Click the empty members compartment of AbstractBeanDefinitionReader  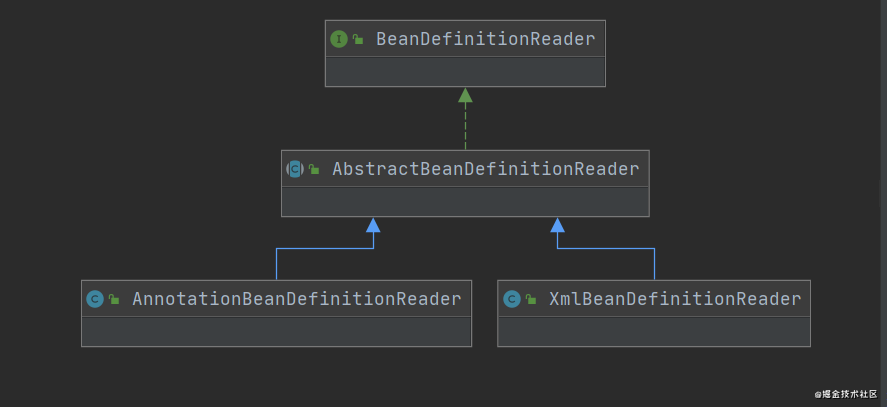465,202
